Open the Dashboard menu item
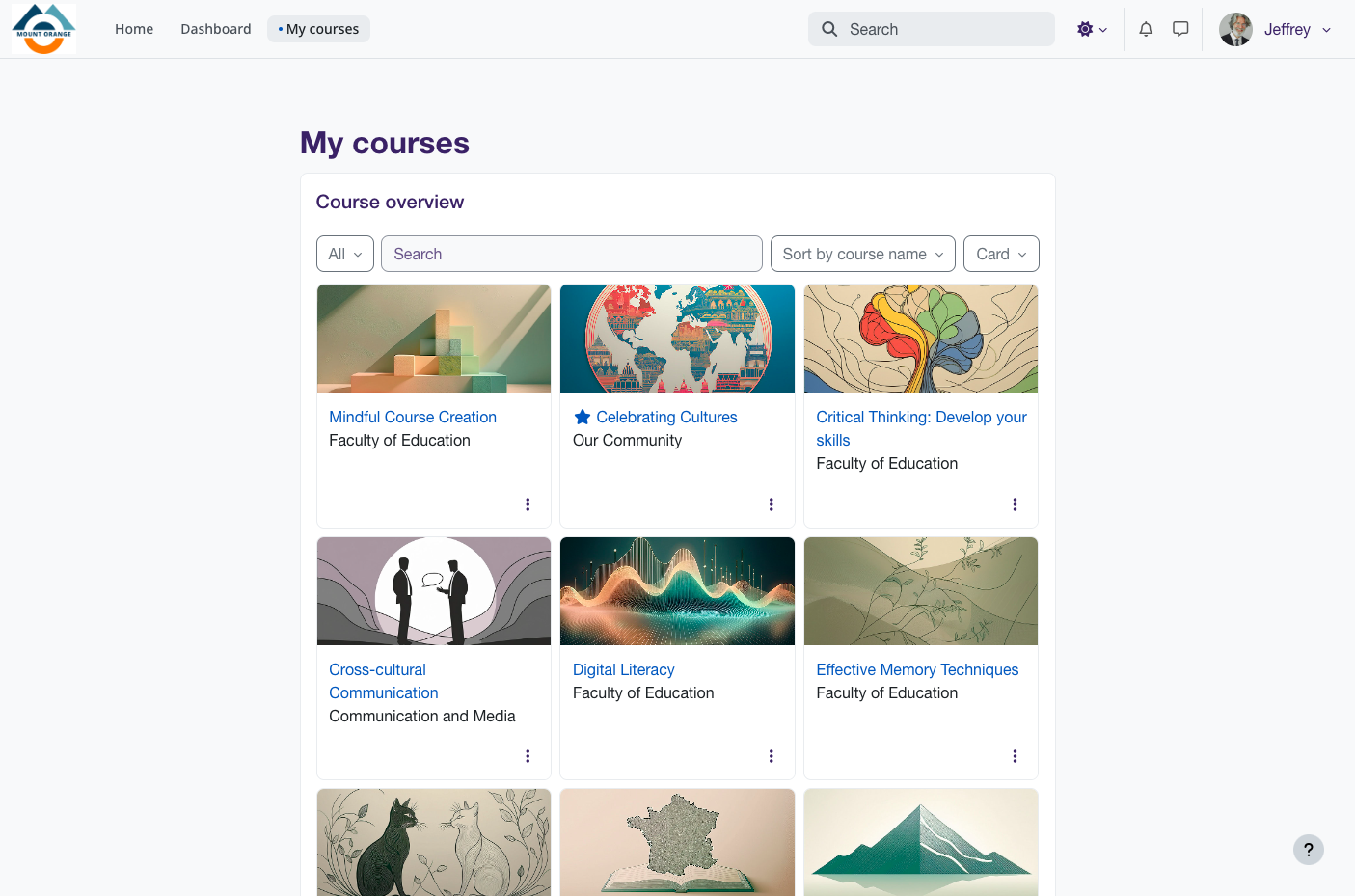Screen dimensions: 1355x896 pos(216,29)
